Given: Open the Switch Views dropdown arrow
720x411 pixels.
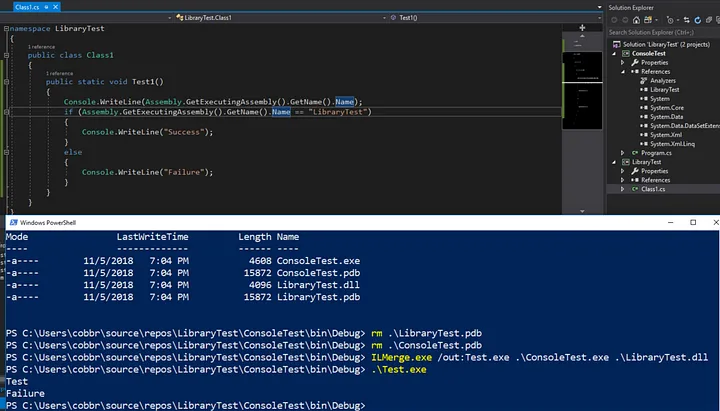Looking at the screenshot, I should pyautogui.click(x=656, y=20).
